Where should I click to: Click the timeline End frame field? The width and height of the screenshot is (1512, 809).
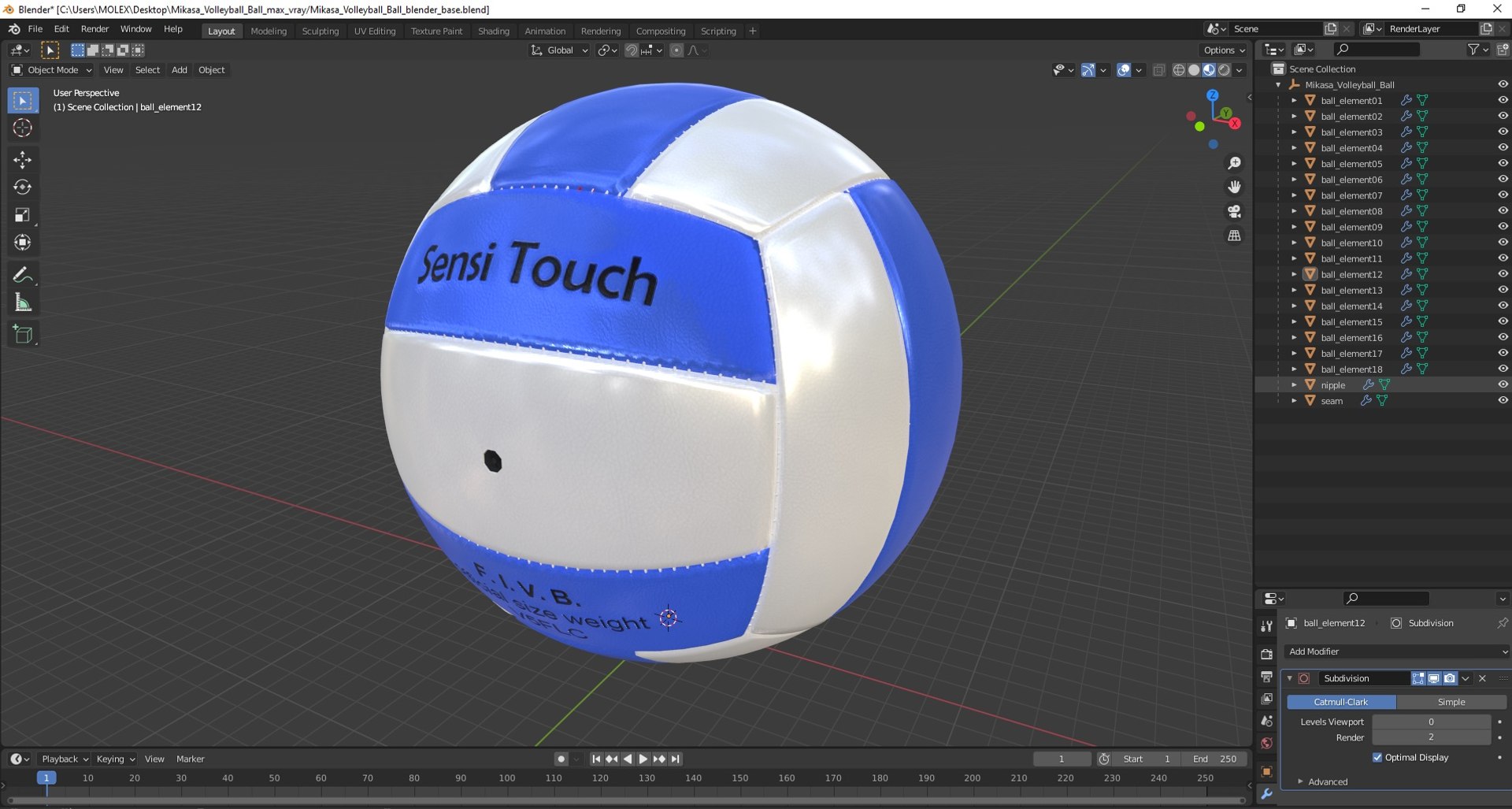(x=1214, y=759)
